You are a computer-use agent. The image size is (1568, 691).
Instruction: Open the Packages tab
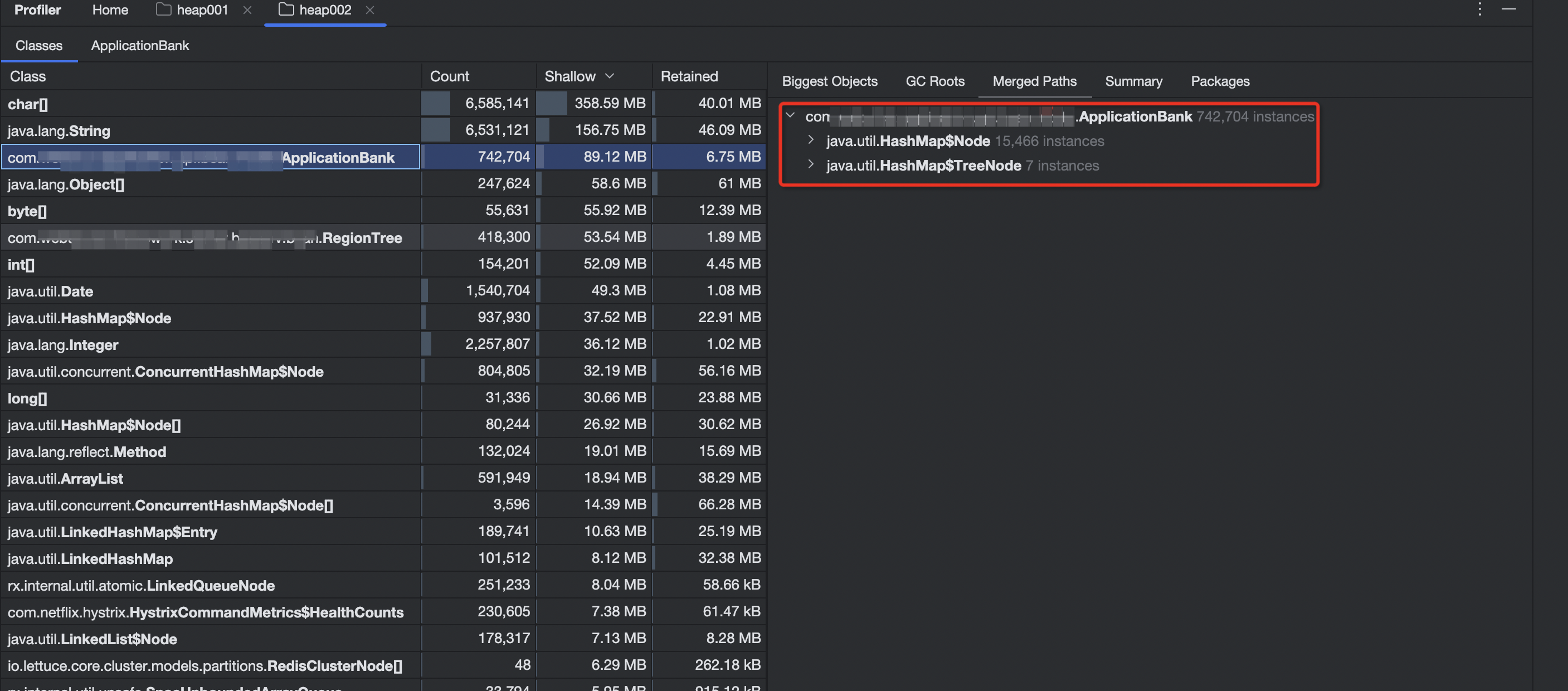pyautogui.click(x=1219, y=81)
